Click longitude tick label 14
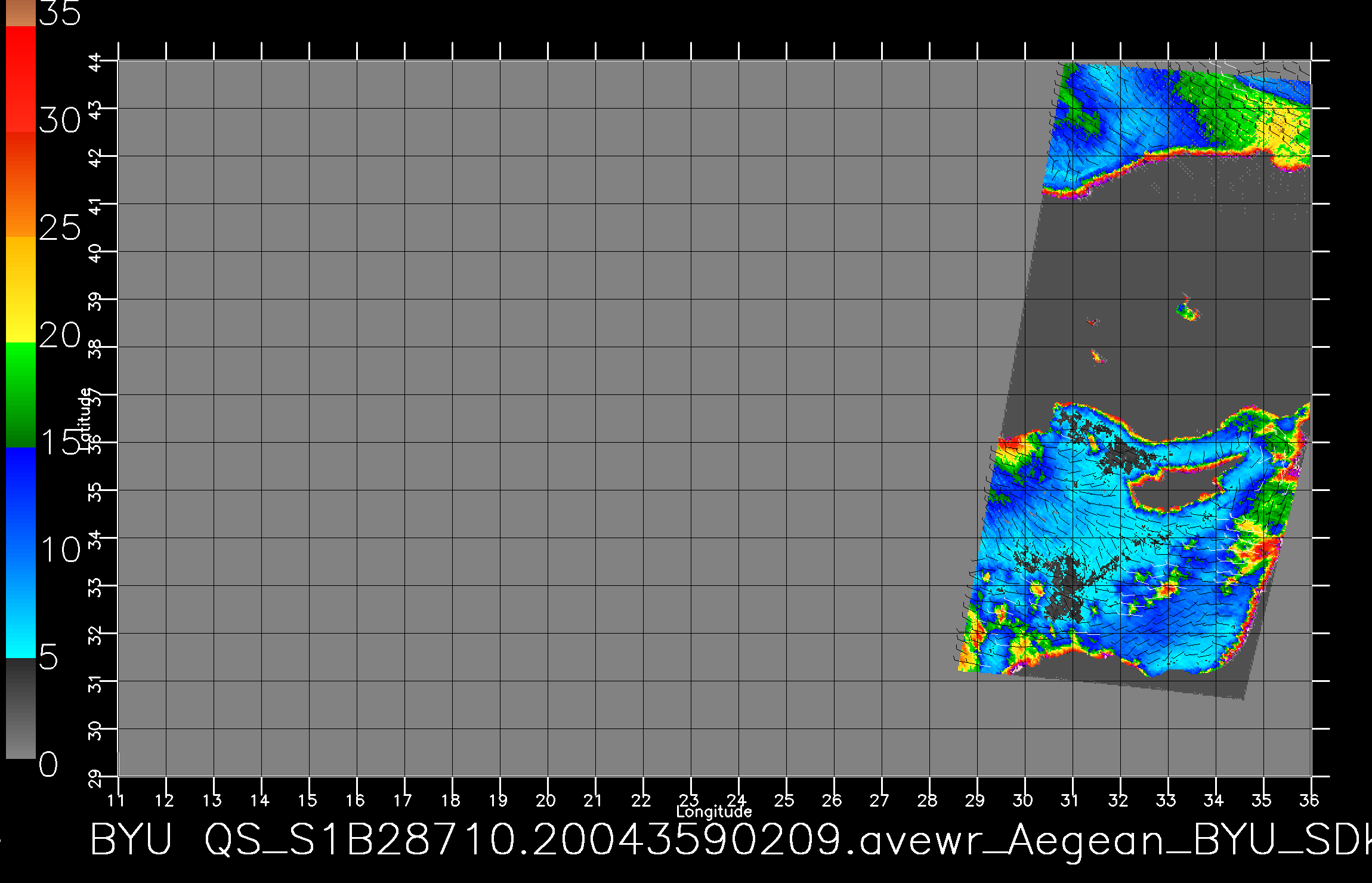The width and height of the screenshot is (1372, 883). (x=259, y=801)
